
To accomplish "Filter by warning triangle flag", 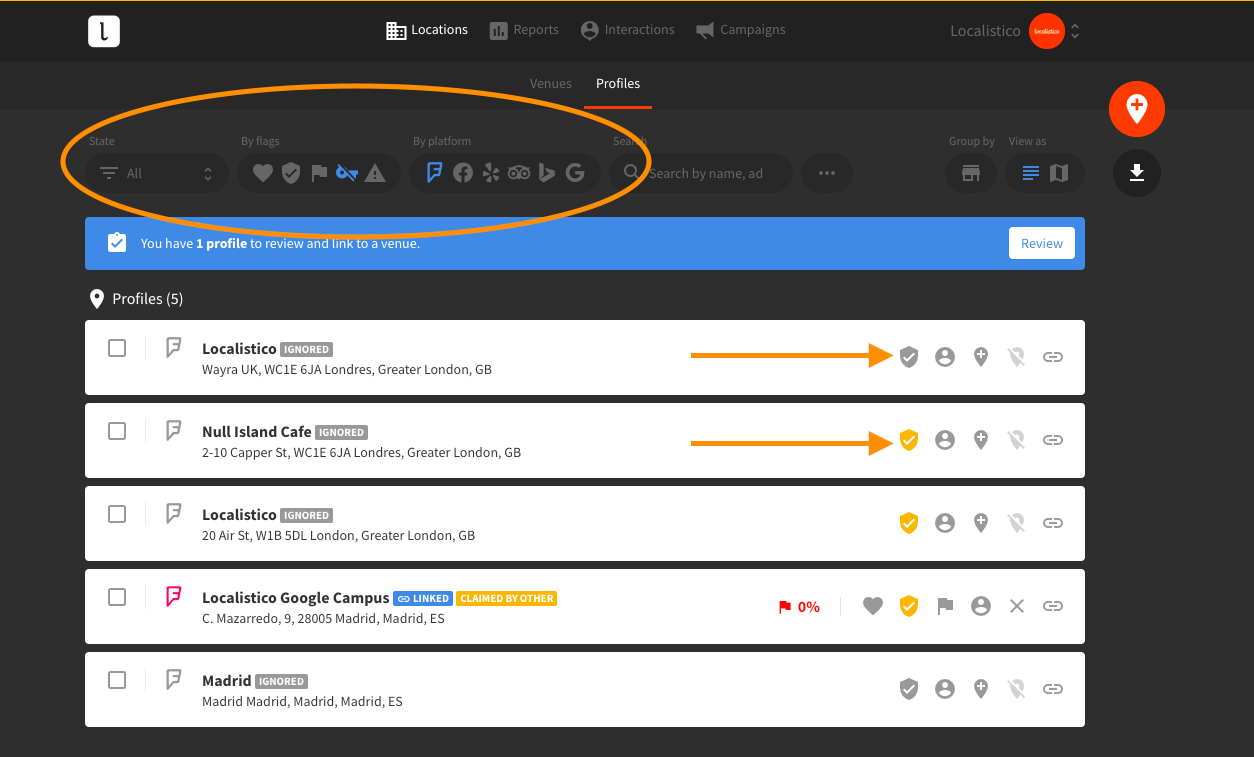I will point(375,173).
